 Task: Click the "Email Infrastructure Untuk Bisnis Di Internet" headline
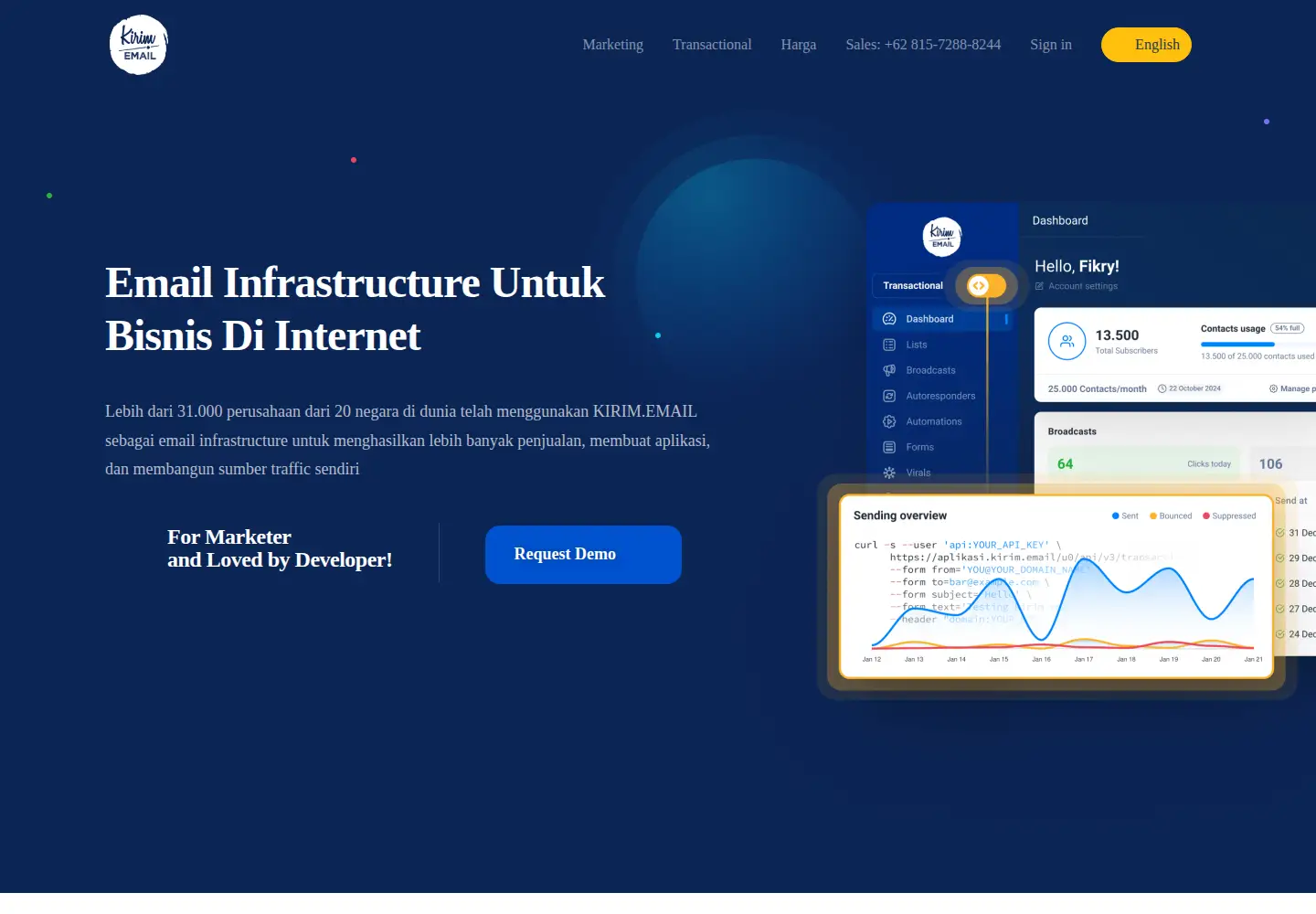pyautogui.click(x=355, y=309)
